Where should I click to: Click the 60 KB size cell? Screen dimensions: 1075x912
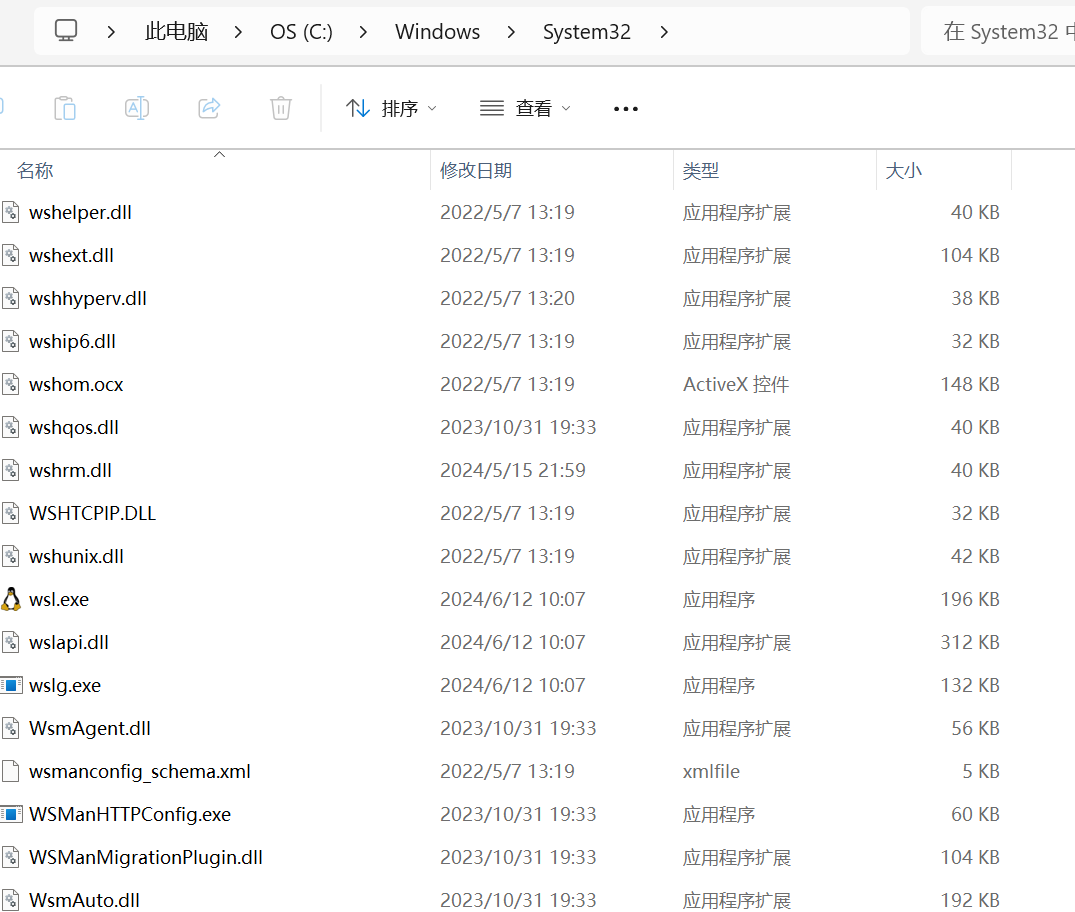(x=976, y=814)
